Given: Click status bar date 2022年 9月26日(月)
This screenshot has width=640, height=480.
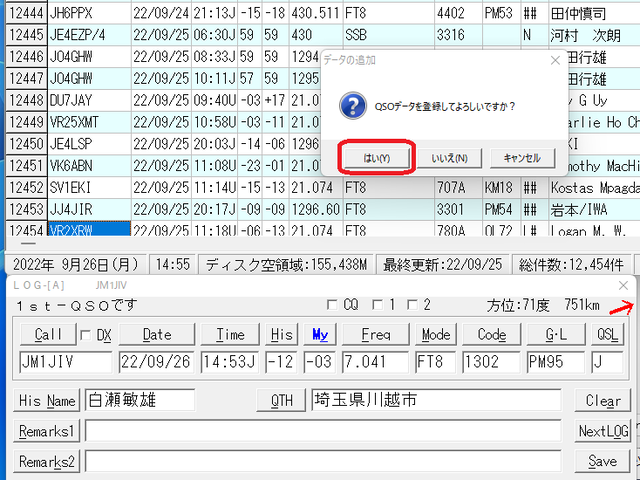Looking at the screenshot, I should click(76, 265).
